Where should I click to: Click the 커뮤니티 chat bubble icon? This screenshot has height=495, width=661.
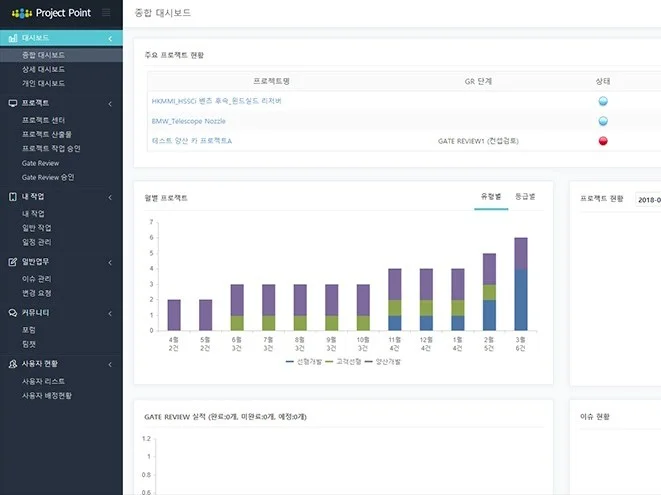[12, 312]
